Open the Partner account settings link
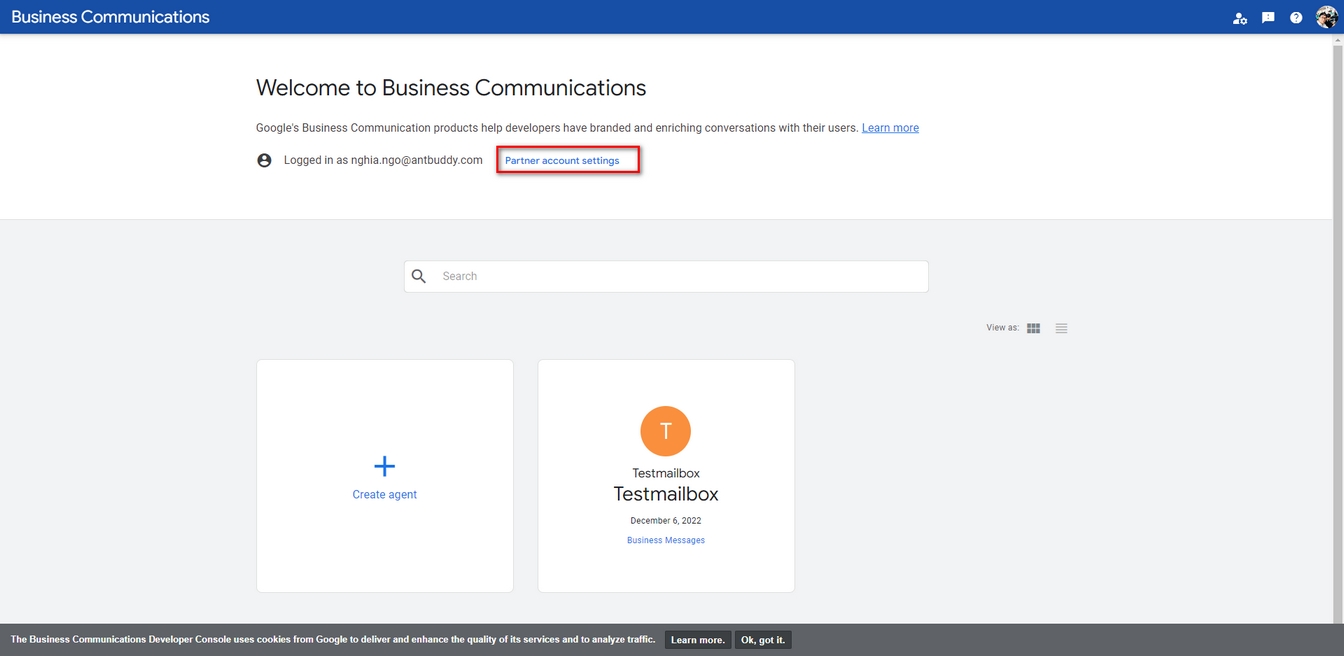The width and height of the screenshot is (1344, 656). pos(562,160)
